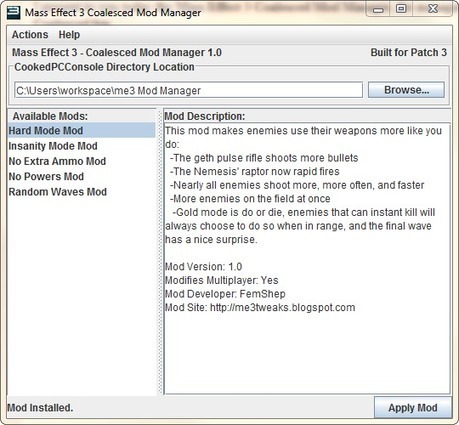Click the Mod Installed status text

pyautogui.click(x=40, y=408)
